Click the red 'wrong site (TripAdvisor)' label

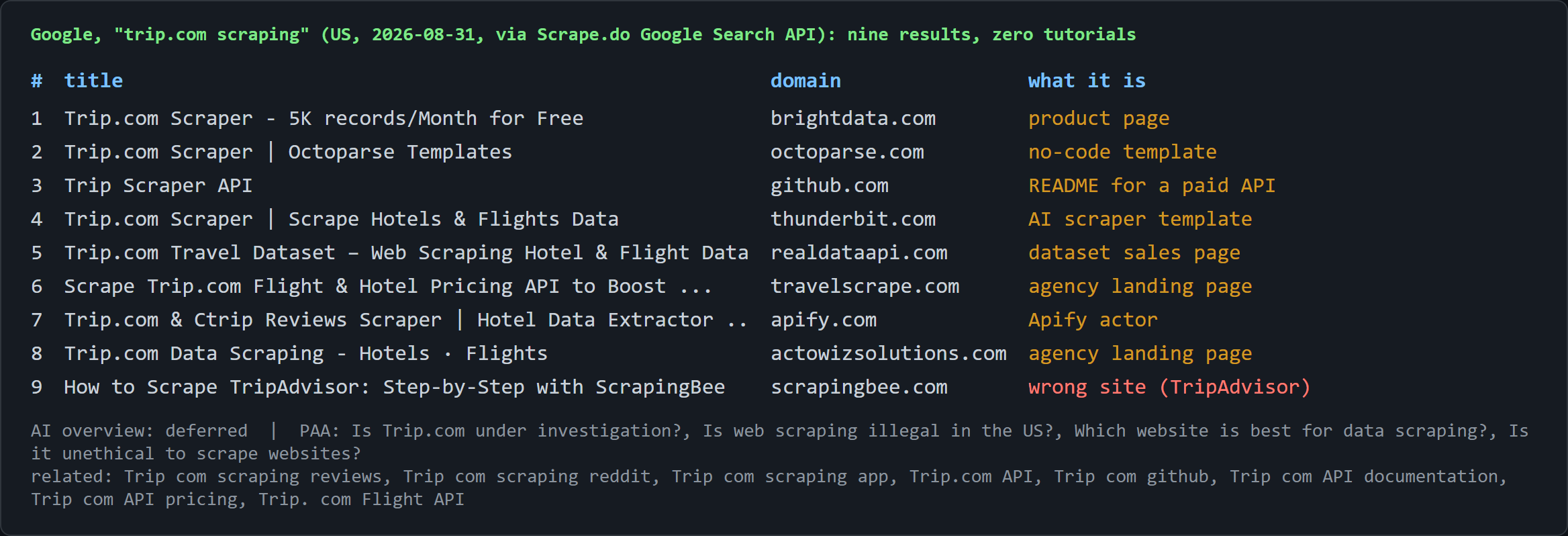coord(1169,388)
